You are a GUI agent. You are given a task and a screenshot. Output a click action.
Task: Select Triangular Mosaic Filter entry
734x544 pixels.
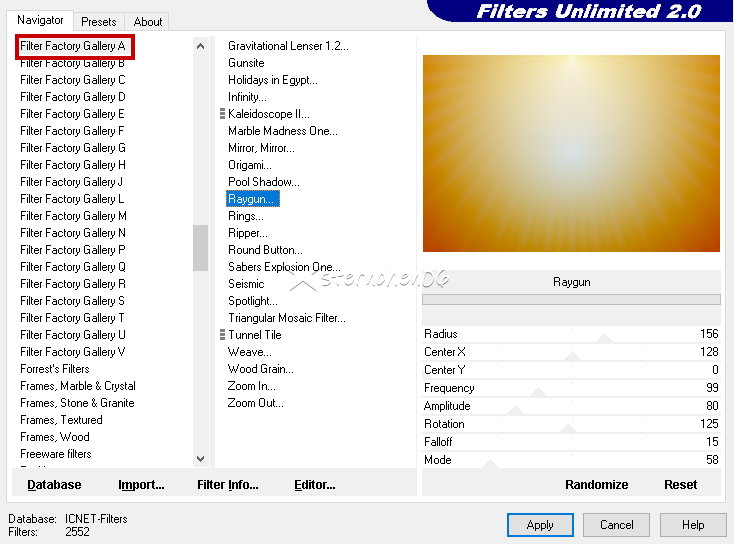click(286, 318)
